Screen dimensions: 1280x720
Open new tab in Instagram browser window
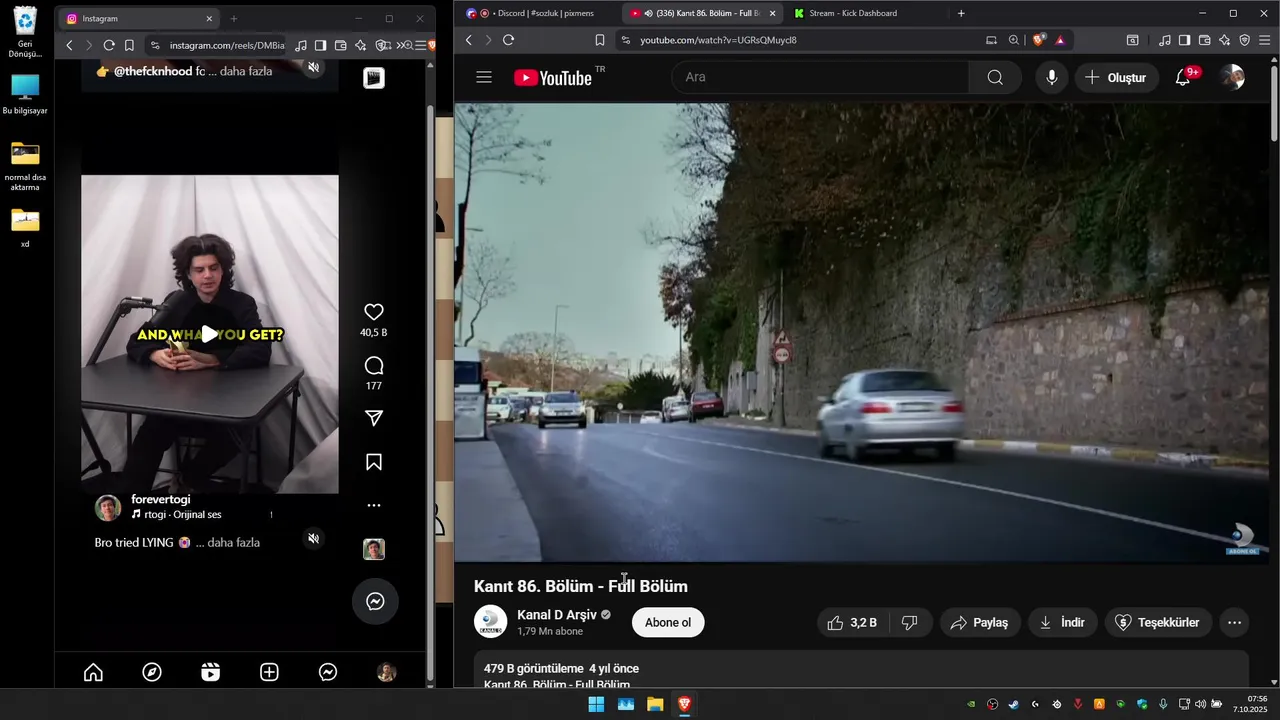tap(234, 18)
